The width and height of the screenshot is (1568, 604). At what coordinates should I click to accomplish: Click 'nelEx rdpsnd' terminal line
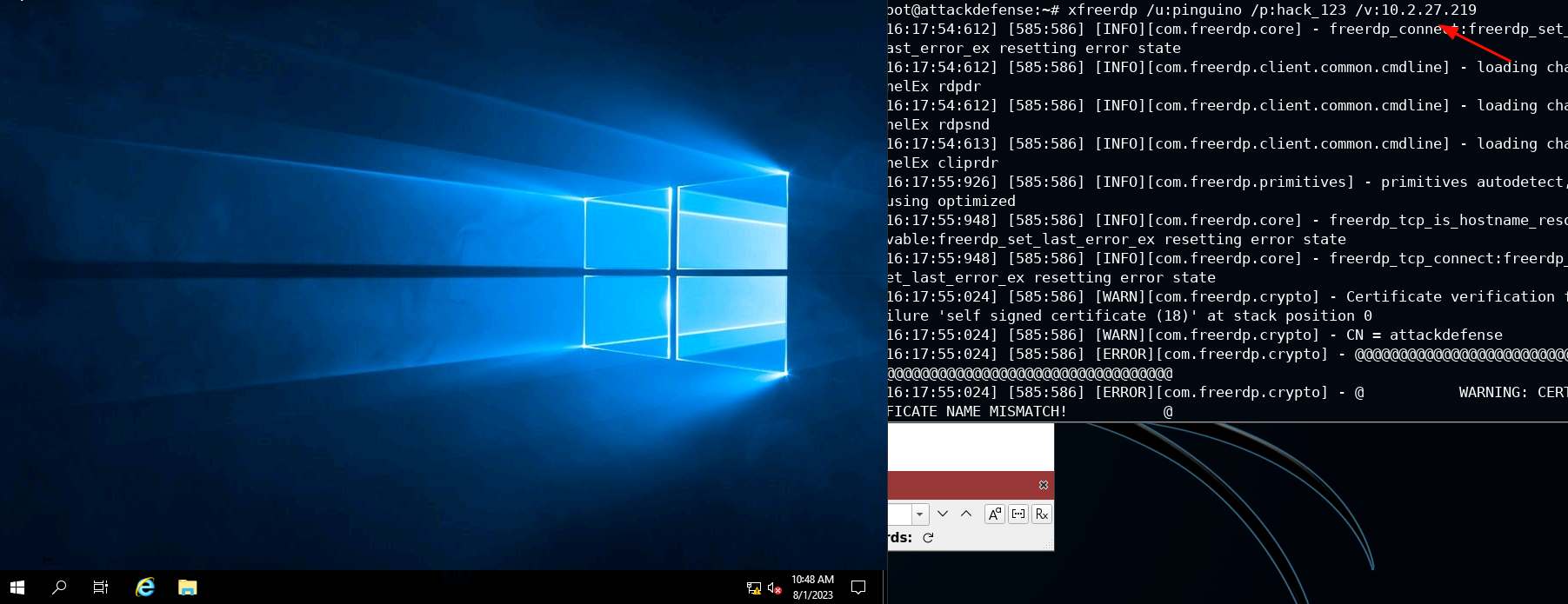point(938,124)
